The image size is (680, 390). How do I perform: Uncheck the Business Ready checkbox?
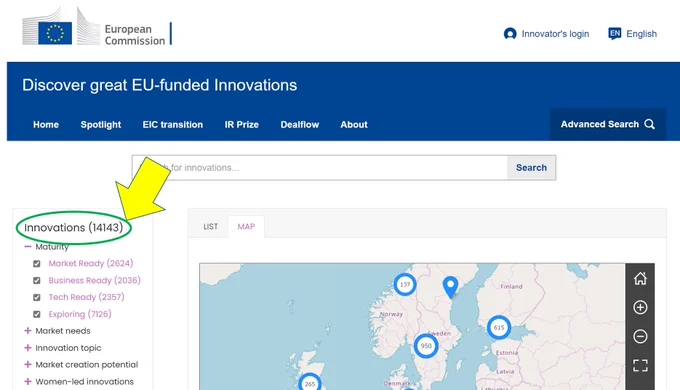click(37, 281)
